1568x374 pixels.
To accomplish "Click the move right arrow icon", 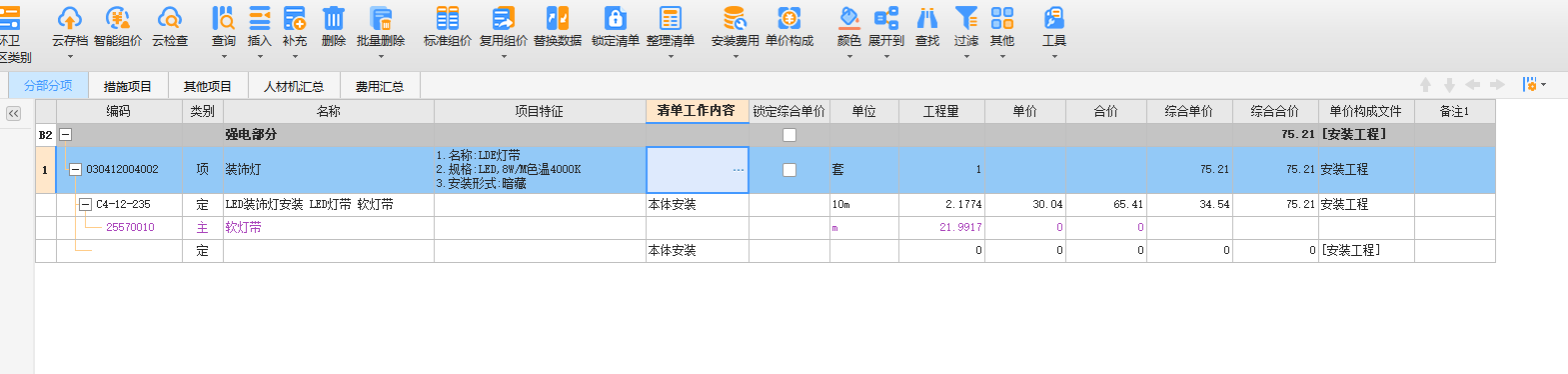I will coord(1497,85).
